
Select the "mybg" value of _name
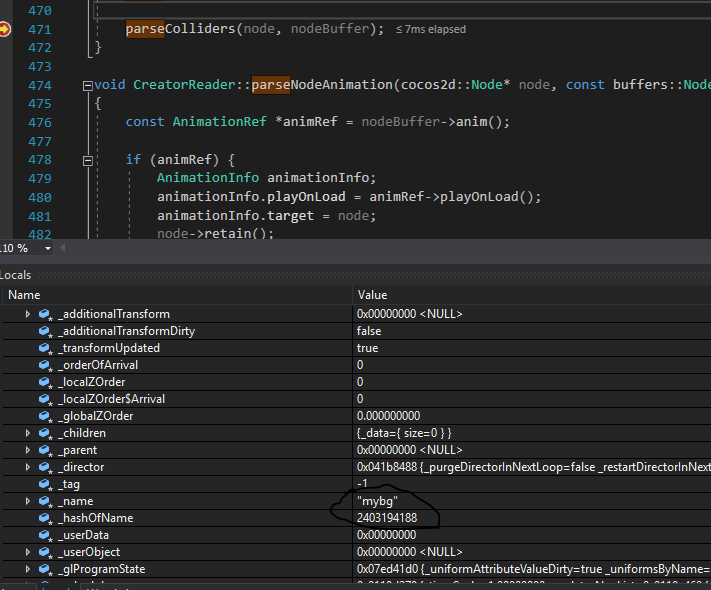[377, 501]
